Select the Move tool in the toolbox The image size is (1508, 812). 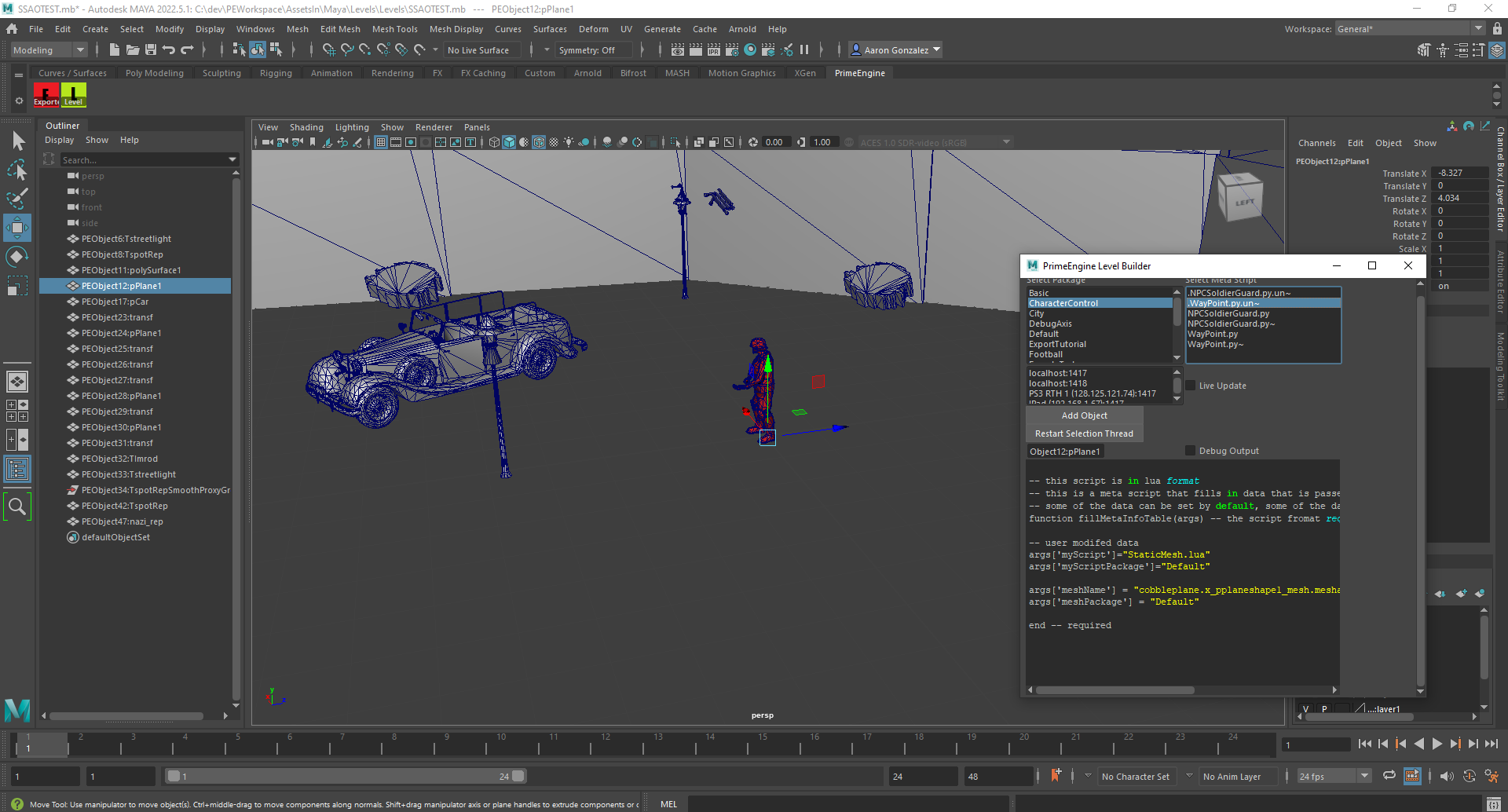17,229
